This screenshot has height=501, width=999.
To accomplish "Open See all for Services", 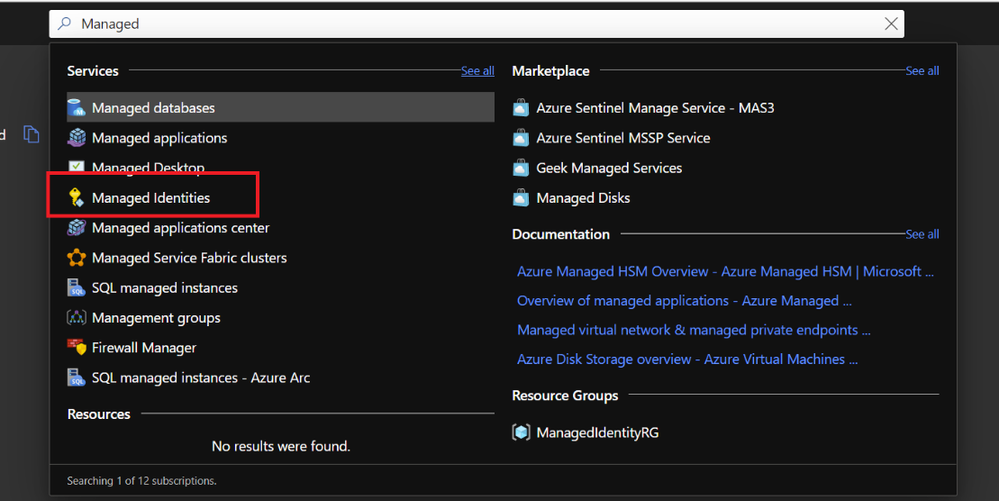I will [x=478, y=71].
